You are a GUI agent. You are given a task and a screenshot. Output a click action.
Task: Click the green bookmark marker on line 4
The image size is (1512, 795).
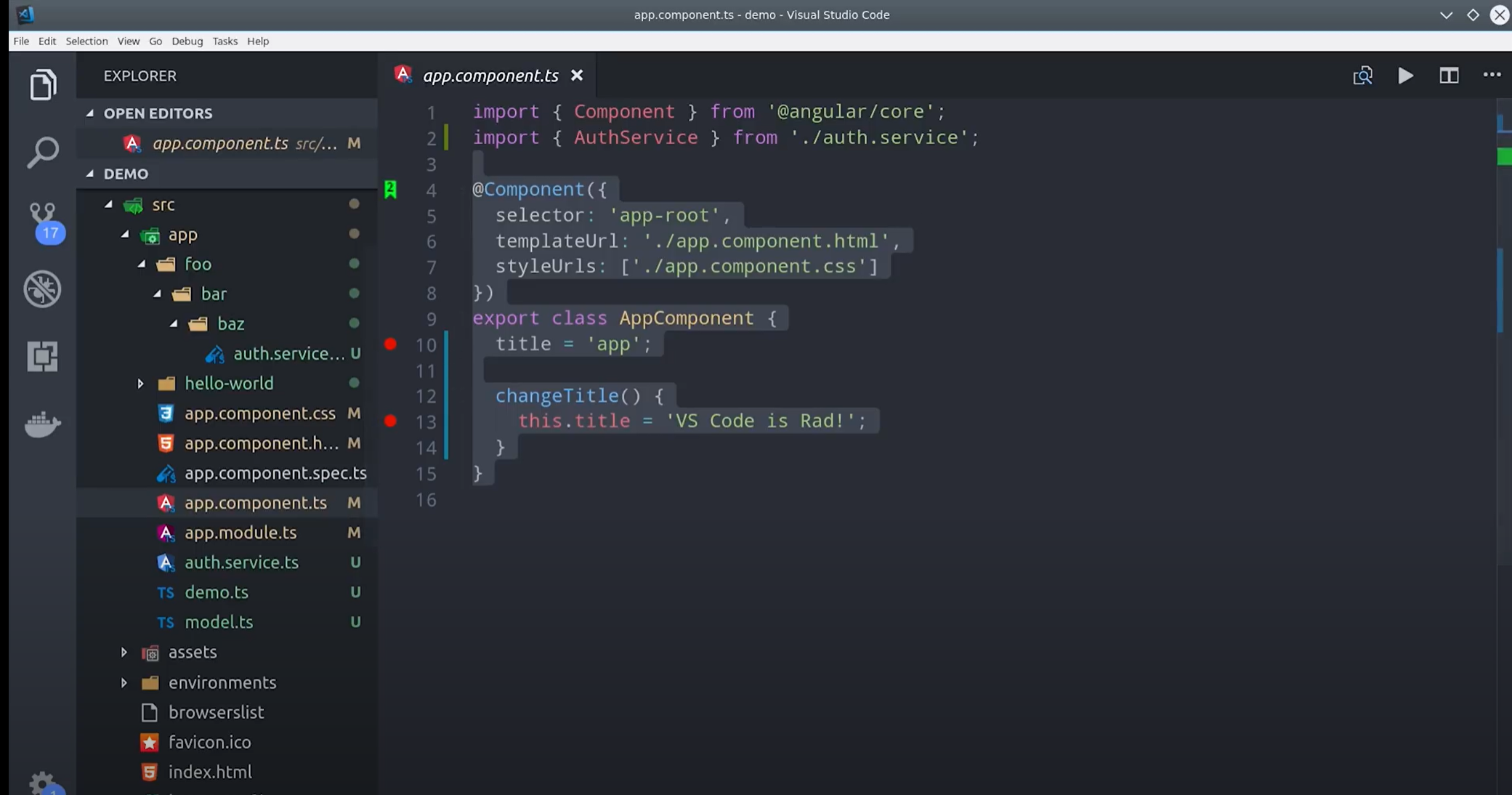[390, 190]
